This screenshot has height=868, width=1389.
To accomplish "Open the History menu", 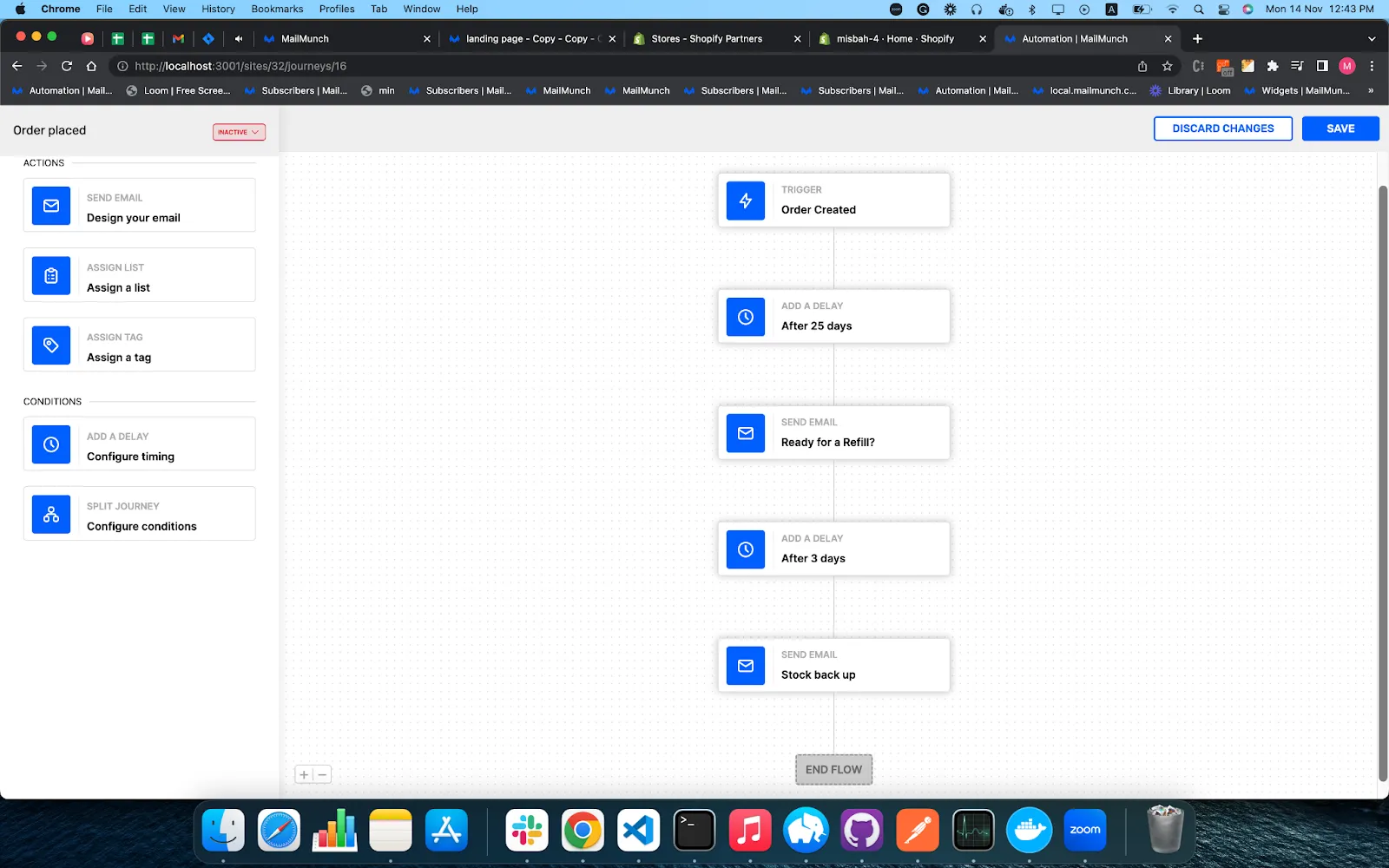I will 218,9.
